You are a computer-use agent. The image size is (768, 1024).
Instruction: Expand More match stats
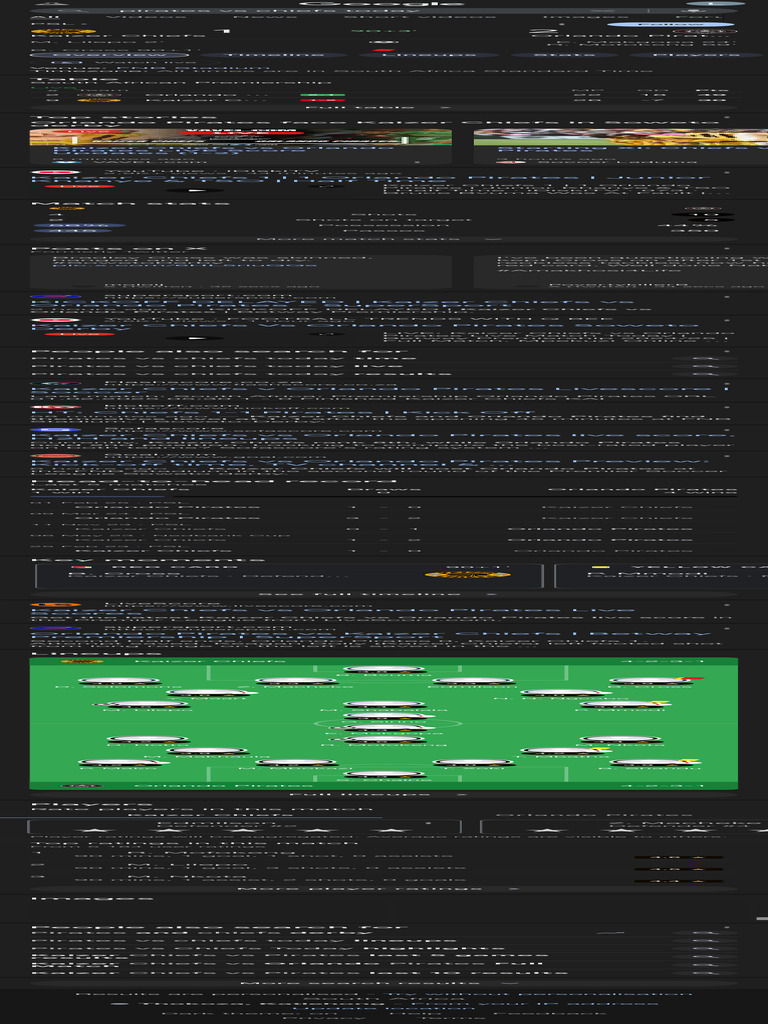(384, 238)
